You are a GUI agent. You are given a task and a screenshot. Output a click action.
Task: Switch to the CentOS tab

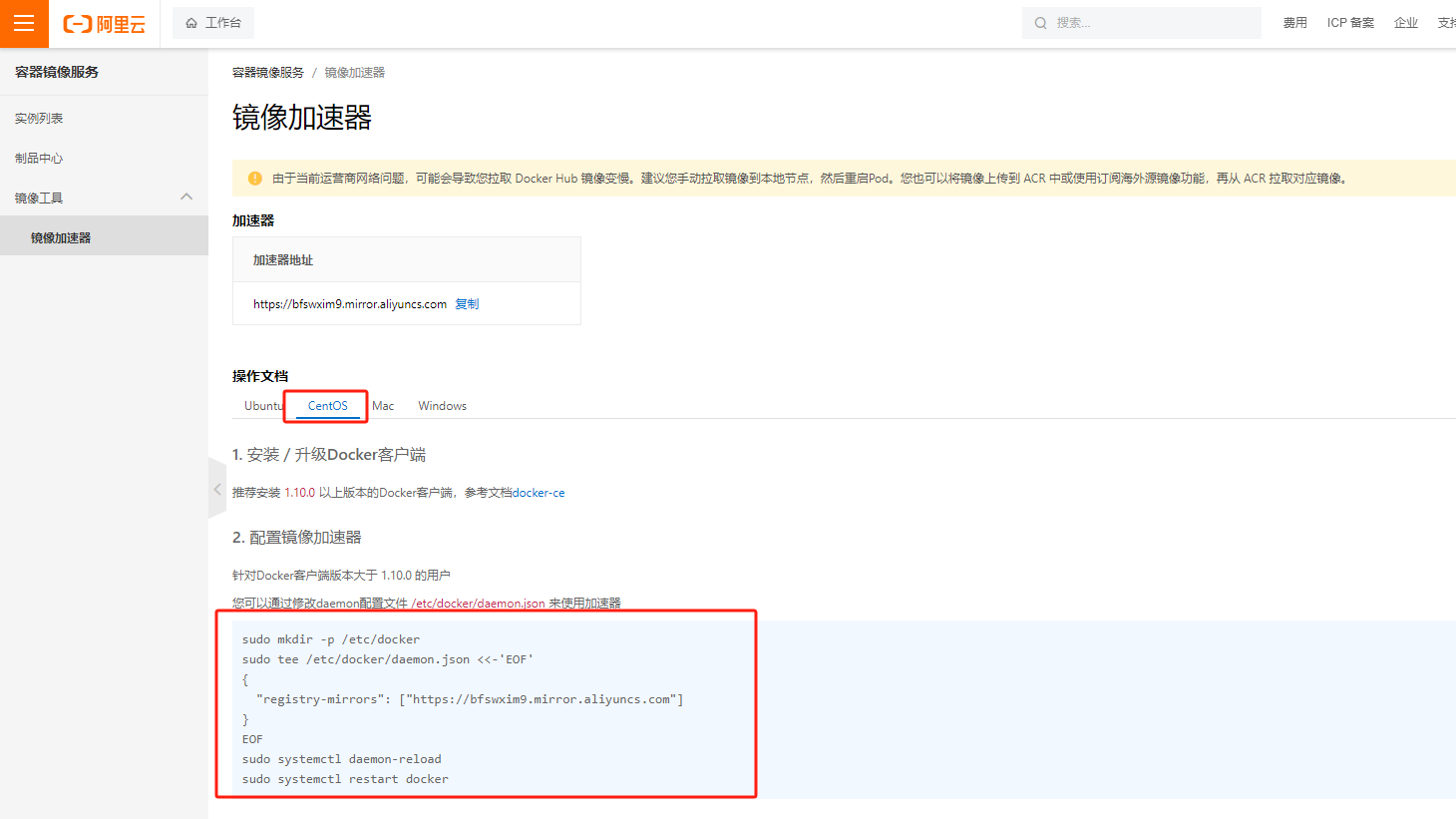[328, 406]
